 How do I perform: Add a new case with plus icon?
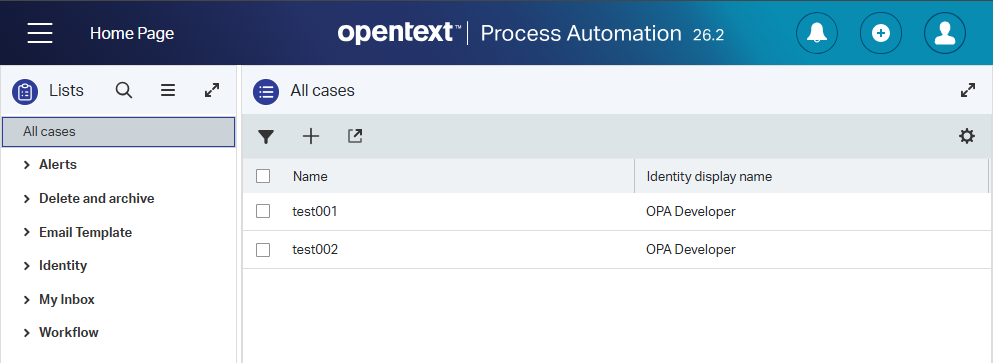[311, 136]
